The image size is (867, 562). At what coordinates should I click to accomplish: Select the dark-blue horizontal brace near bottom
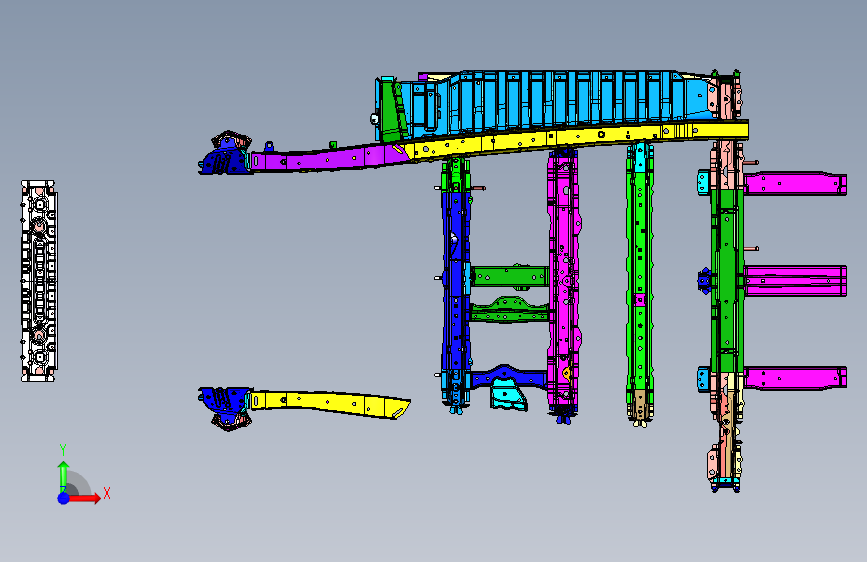pos(509,377)
